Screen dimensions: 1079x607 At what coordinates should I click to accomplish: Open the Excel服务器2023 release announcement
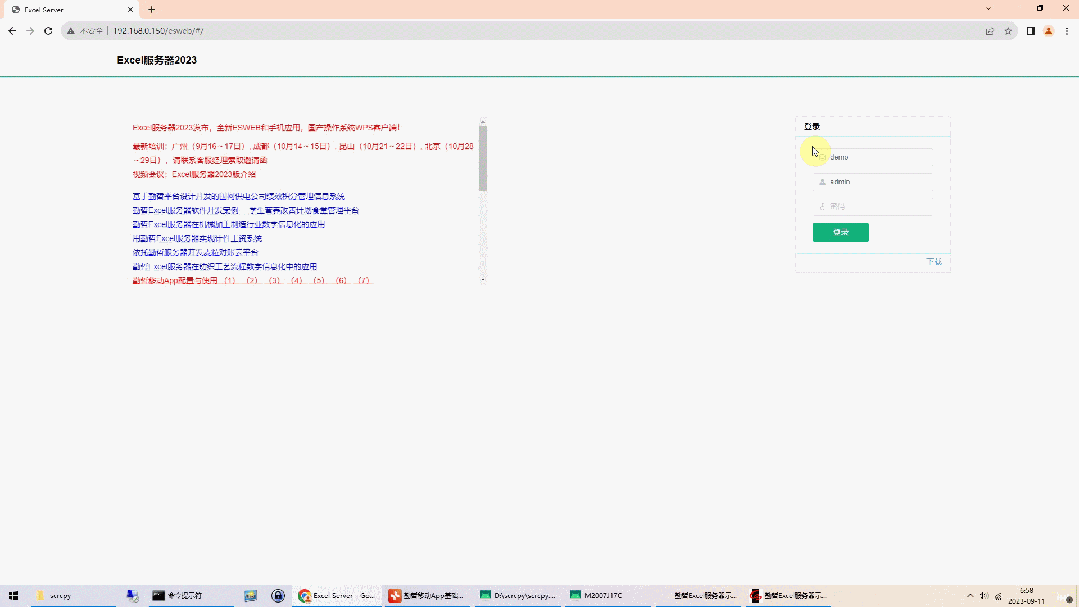pos(266,127)
